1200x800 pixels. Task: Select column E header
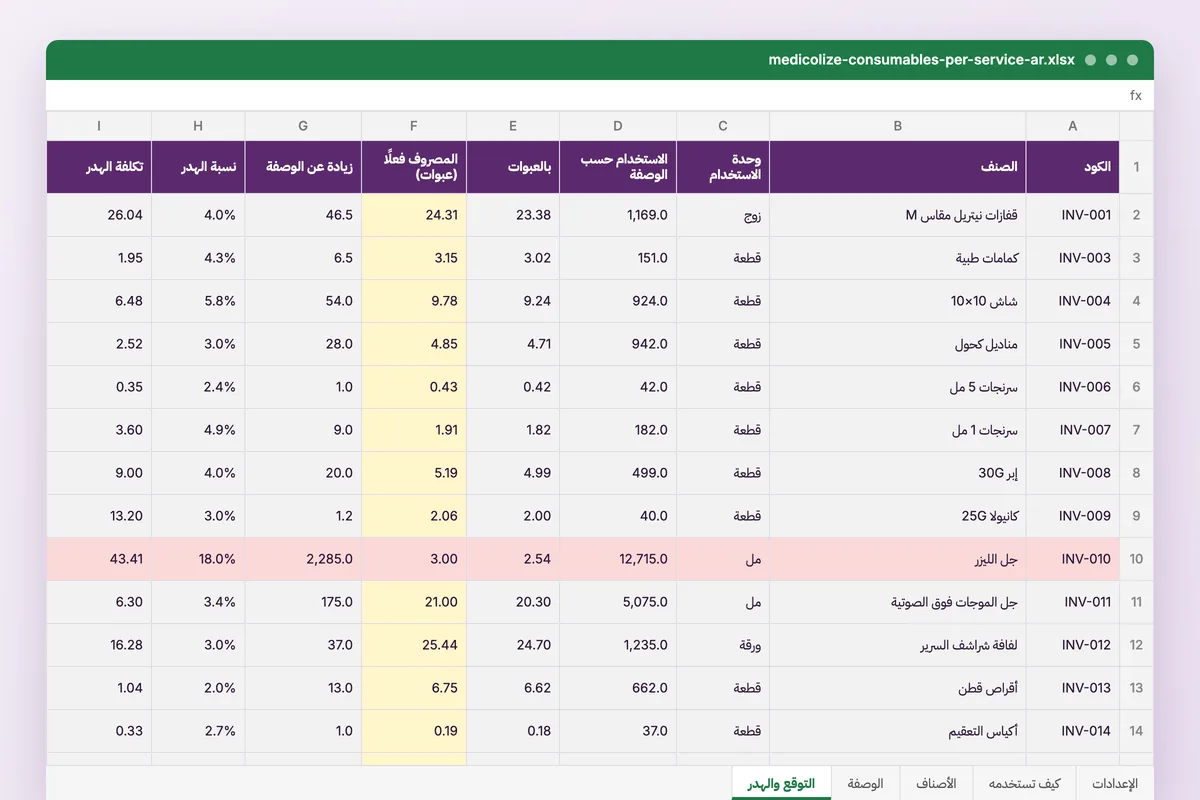pyautogui.click(x=513, y=126)
